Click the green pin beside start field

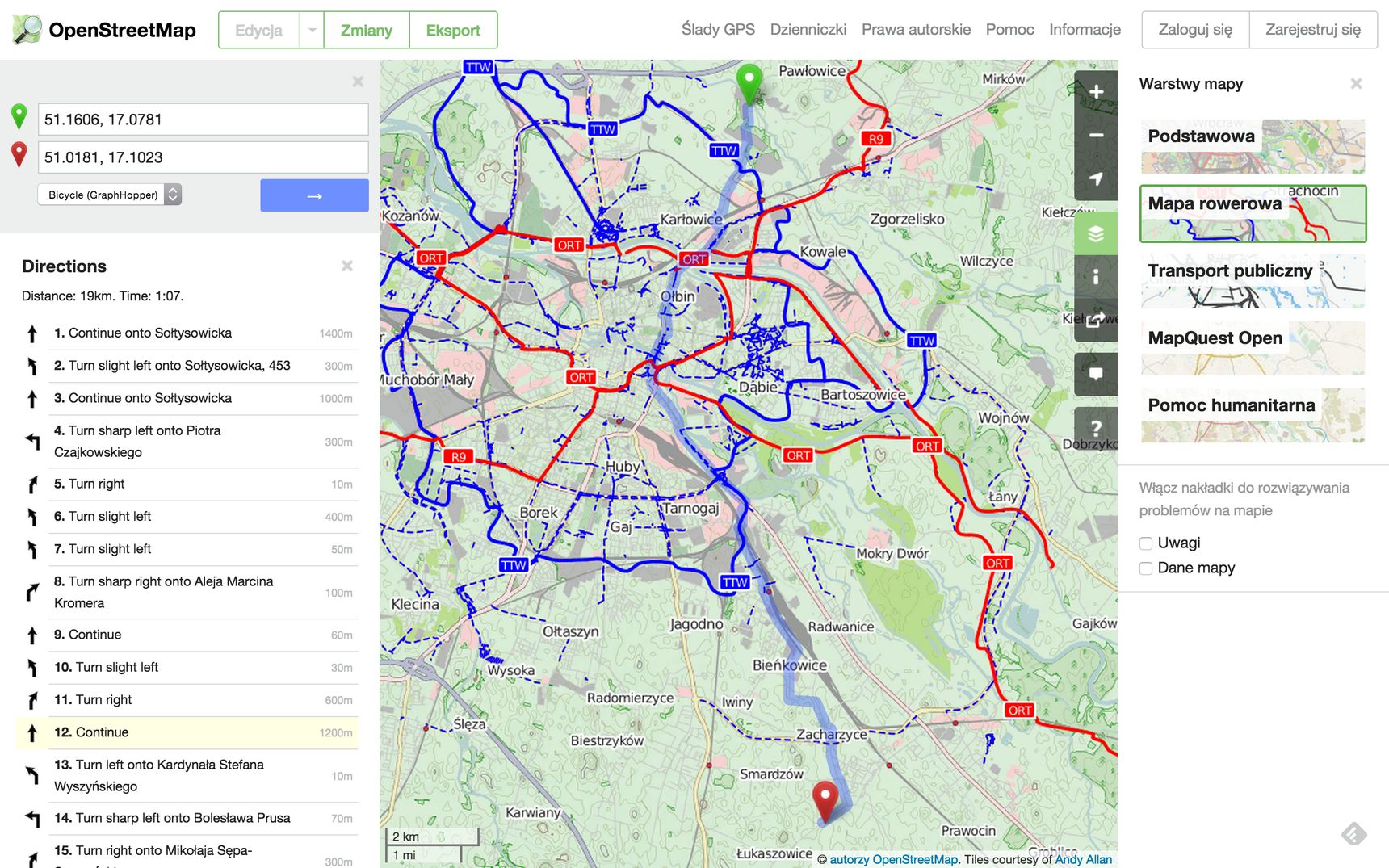pos(19,117)
